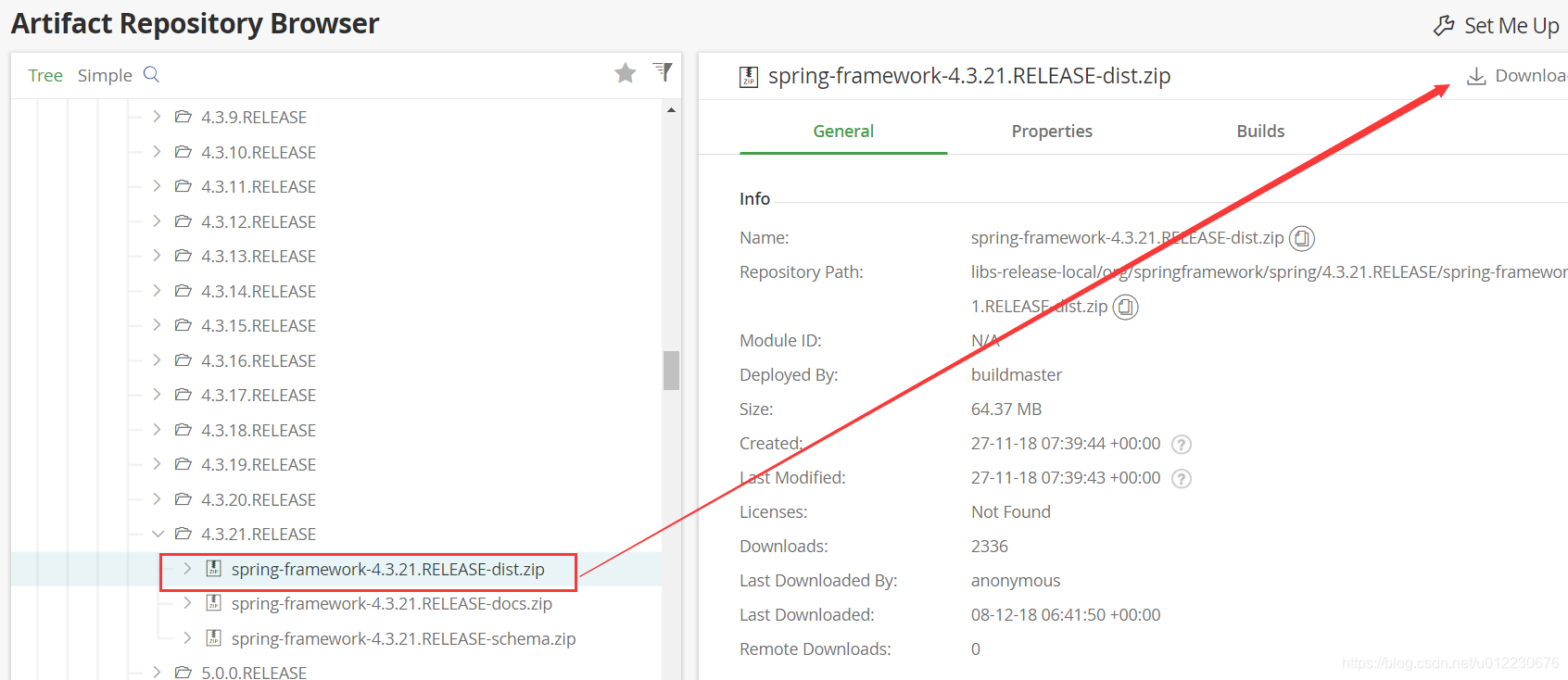Select the 4.3.17.RELEASE folder label
The width and height of the screenshot is (1568, 680).
click(x=259, y=395)
